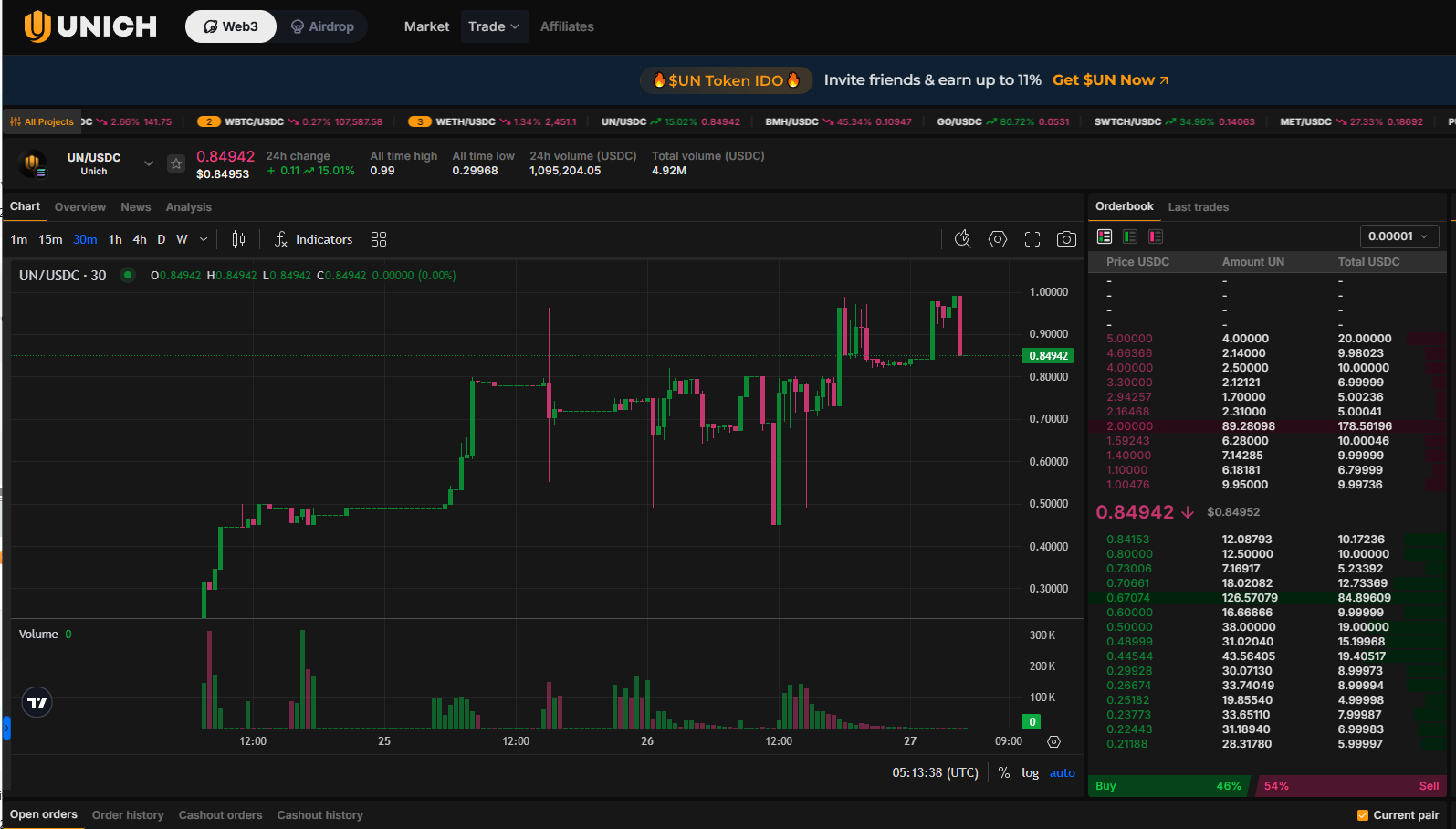Screen dimensions: 1456x829
Task: Open Cashout history tab
Action: click(x=320, y=815)
